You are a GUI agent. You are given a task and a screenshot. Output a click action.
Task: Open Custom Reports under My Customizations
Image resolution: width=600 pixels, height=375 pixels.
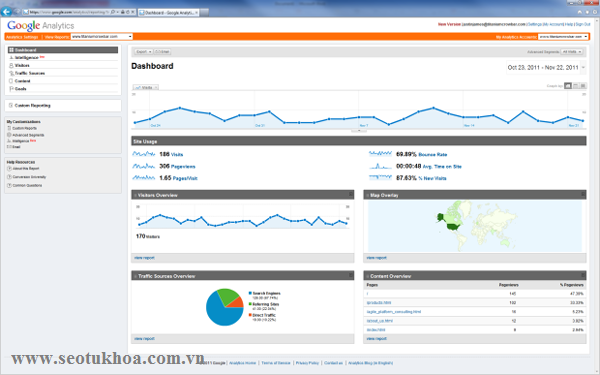point(24,128)
